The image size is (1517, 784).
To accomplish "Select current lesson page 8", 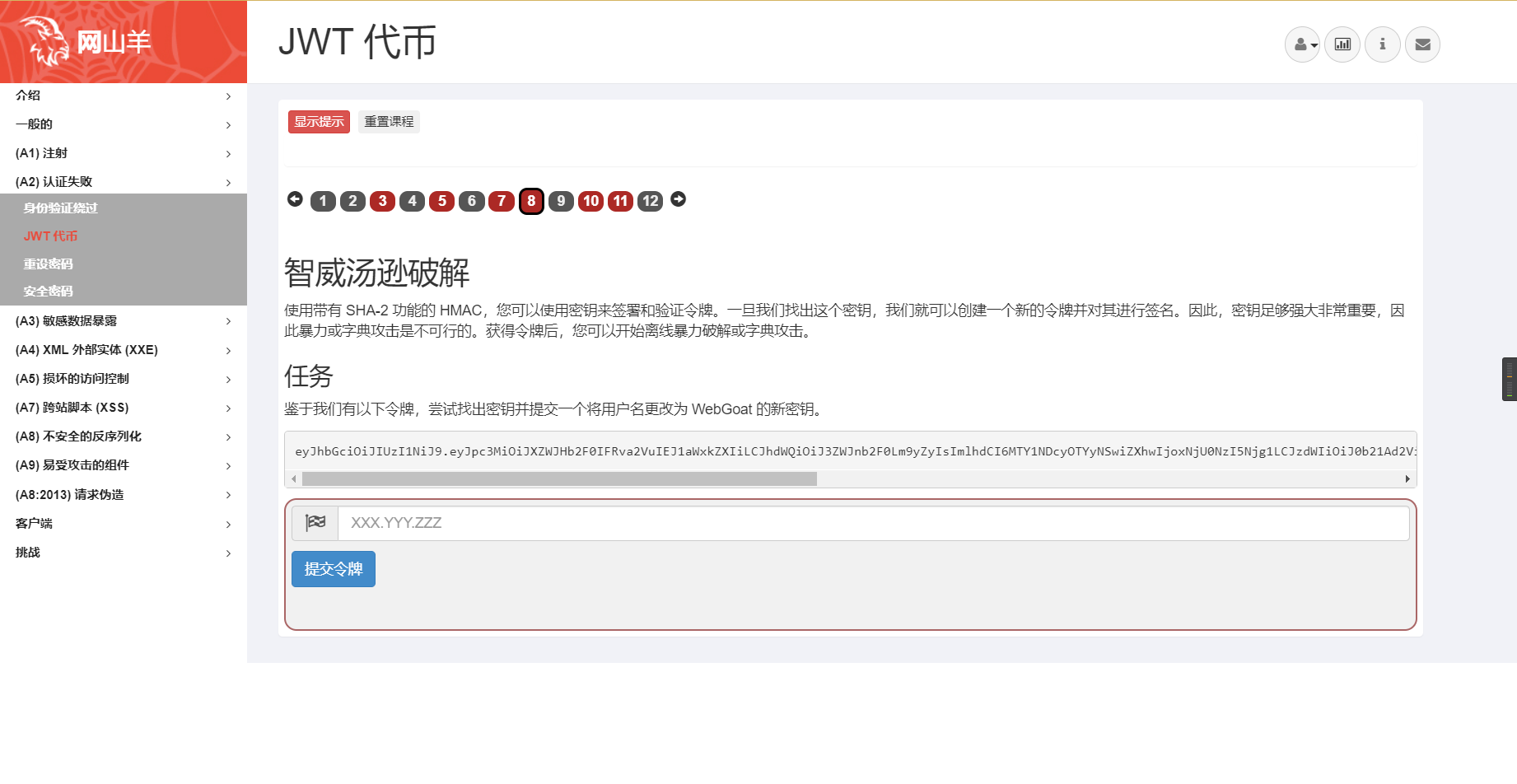I will click(x=531, y=201).
